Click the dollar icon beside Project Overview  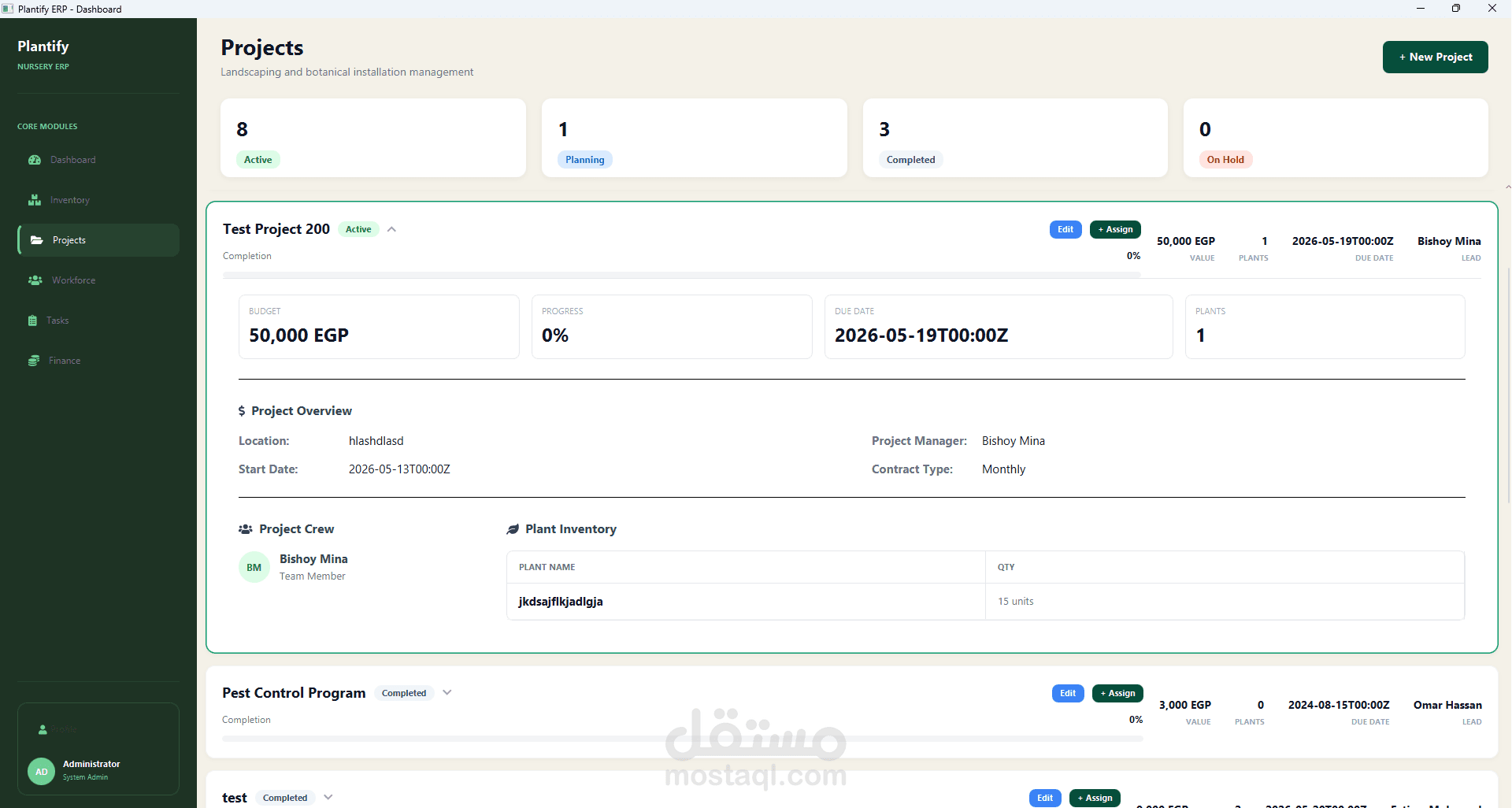(x=242, y=411)
